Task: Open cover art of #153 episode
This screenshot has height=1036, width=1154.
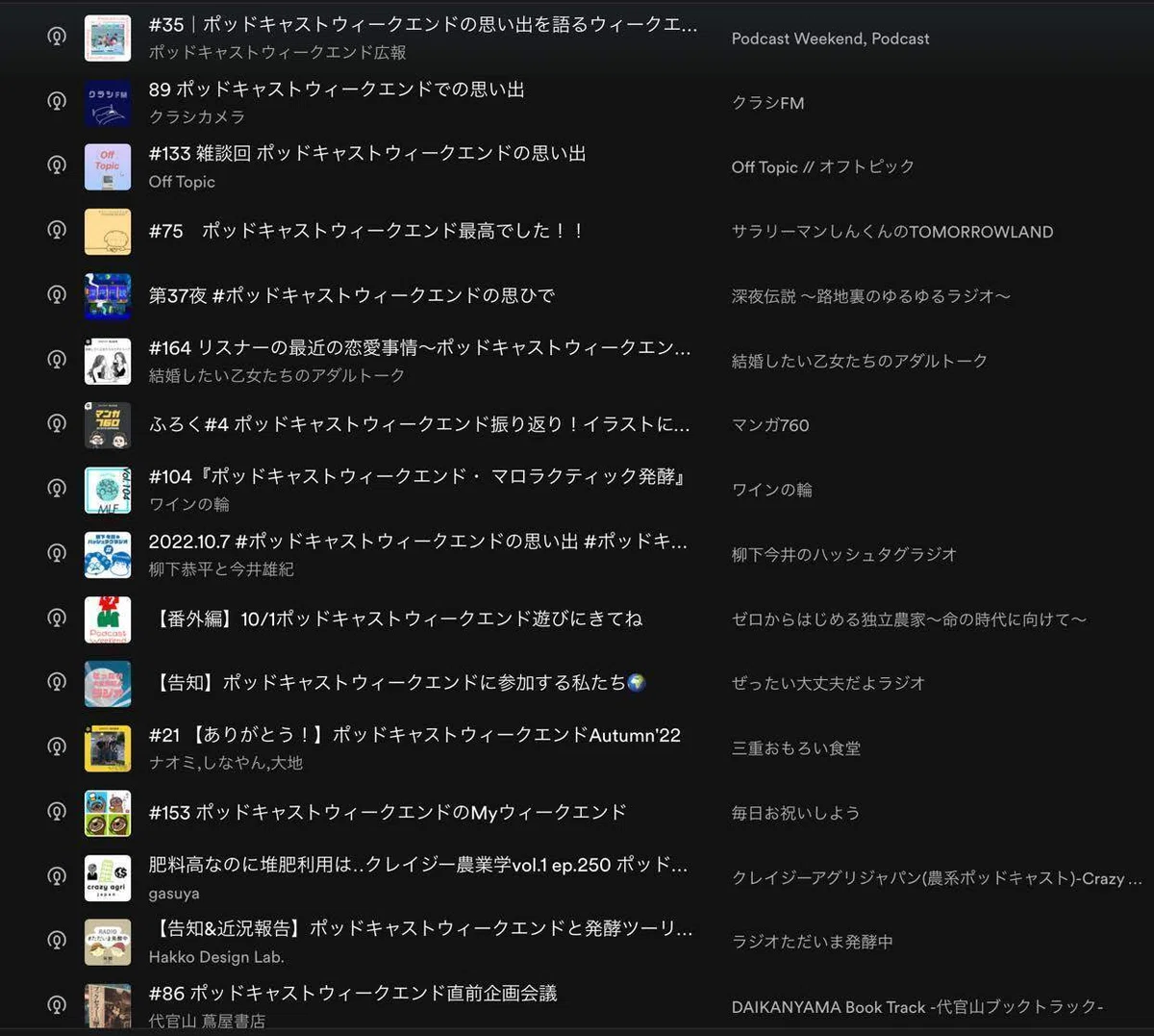Action: pyautogui.click(x=108, y=812)
